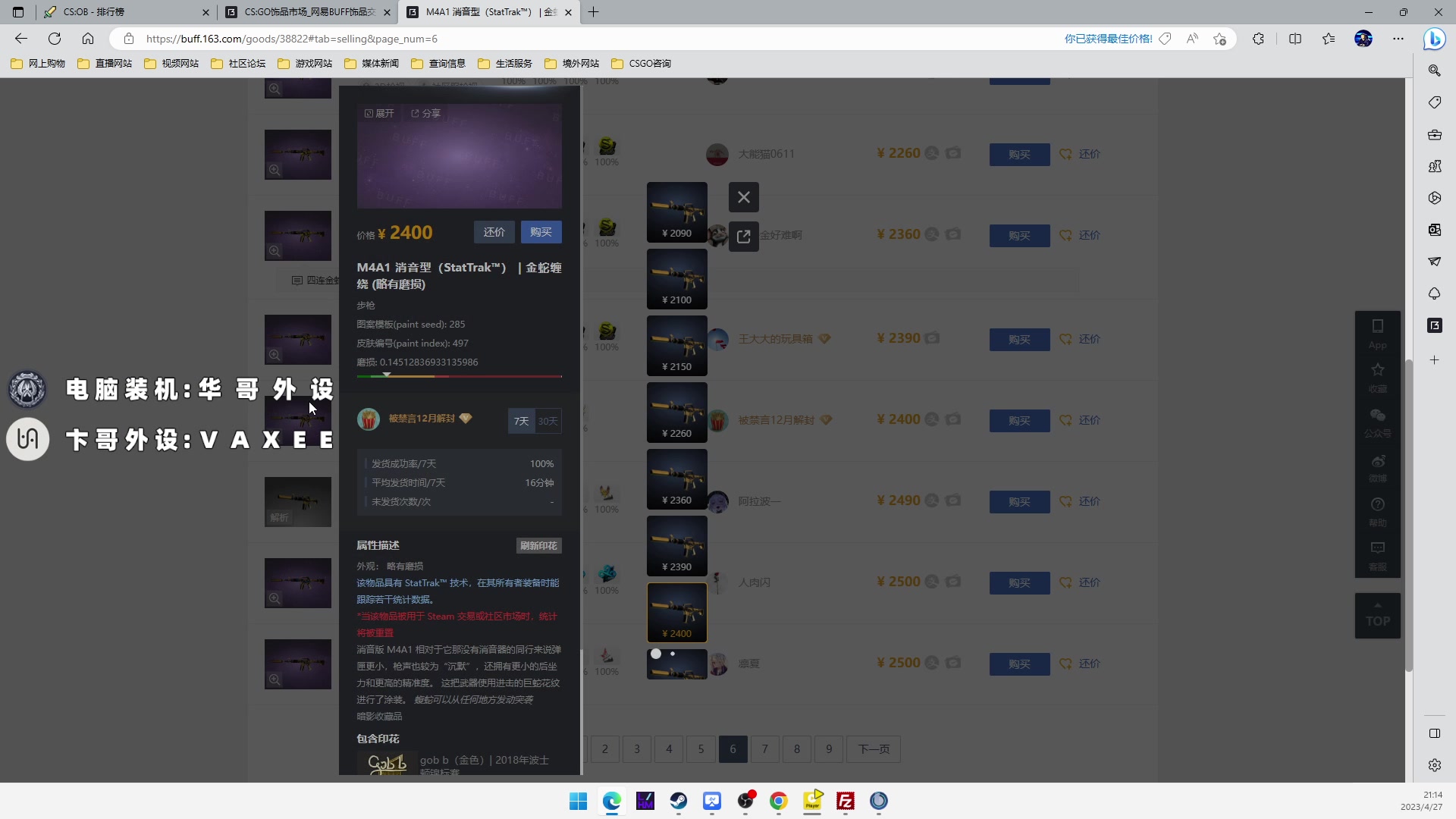1456x819 pixels.
Task: Click Edge sidebar shopping tag icon
Action: click(x=1434, y=102)
